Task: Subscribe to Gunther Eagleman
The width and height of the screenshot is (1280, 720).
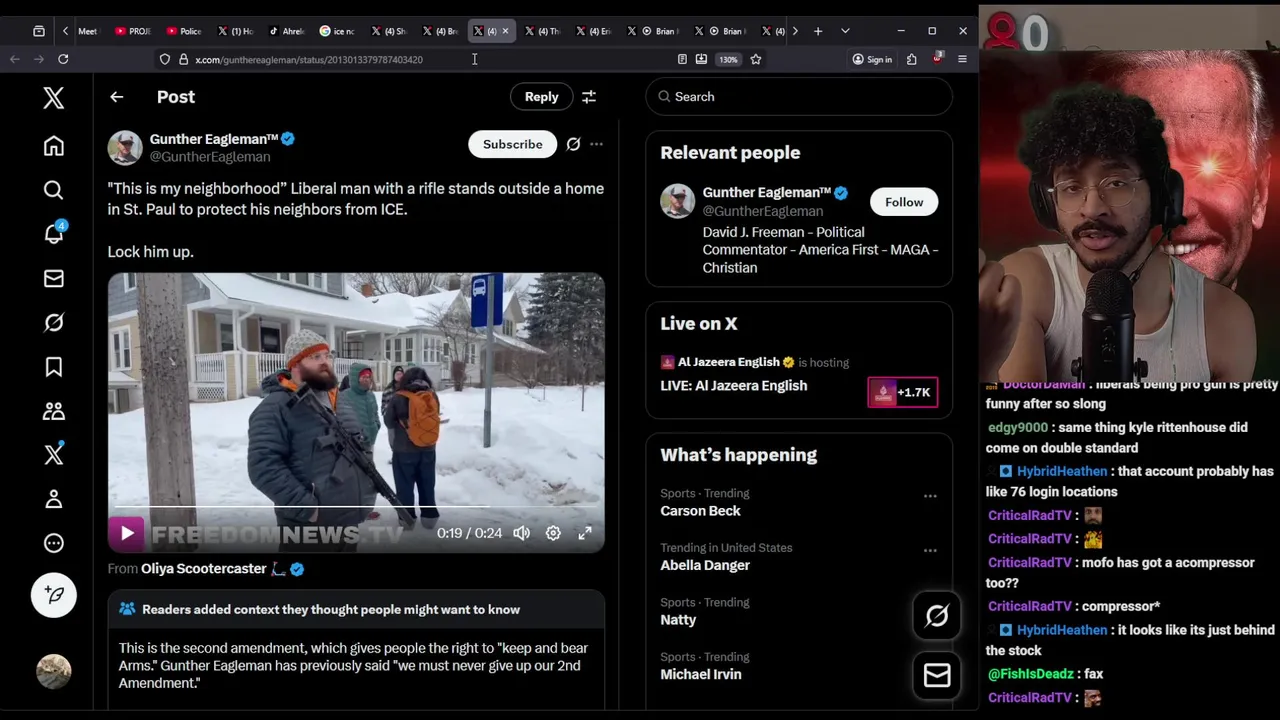Action: 512,144
